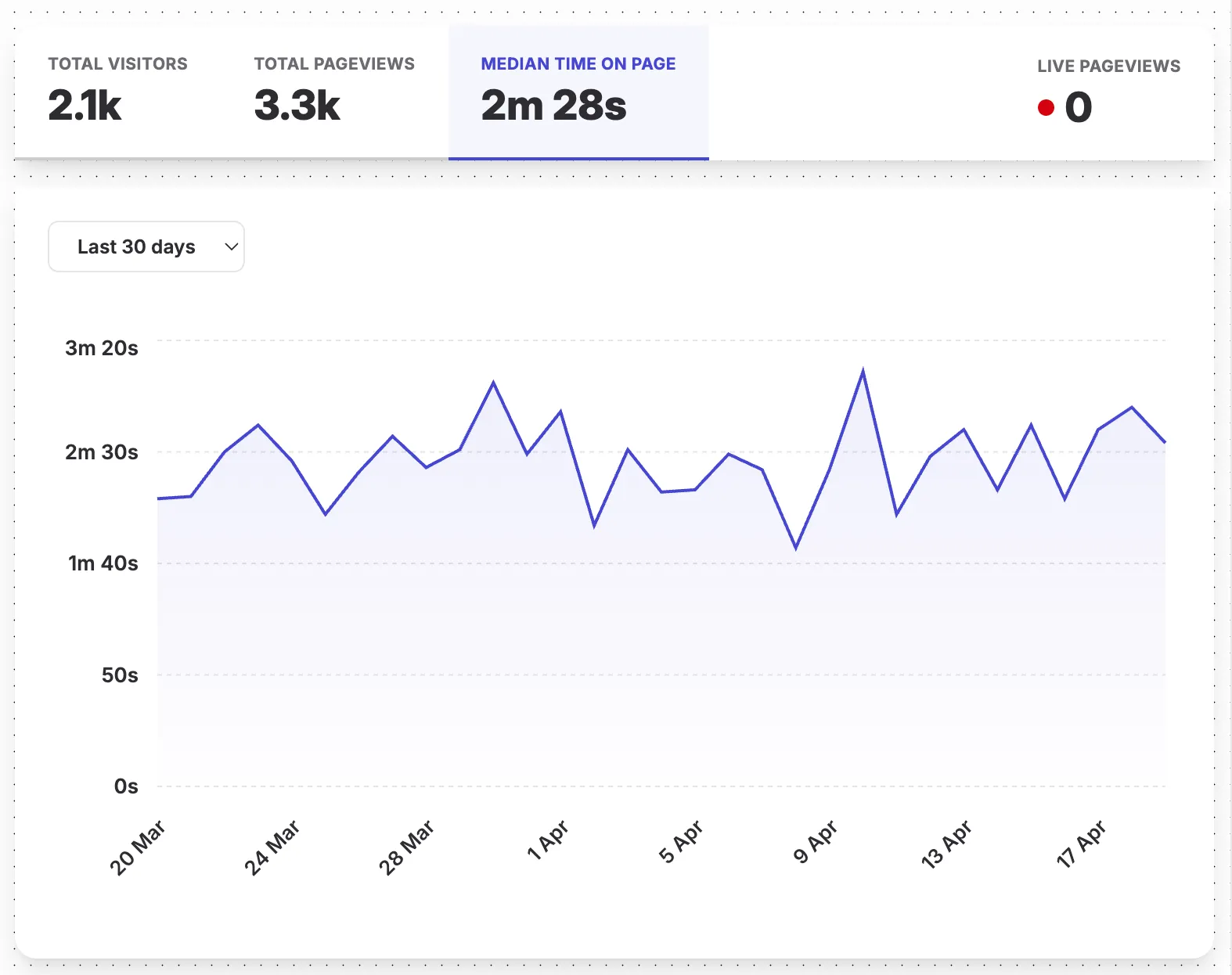Select the Median Time on Page tab
The image size is (1232, 975).
pyautogui.click(x=578, y=91)
